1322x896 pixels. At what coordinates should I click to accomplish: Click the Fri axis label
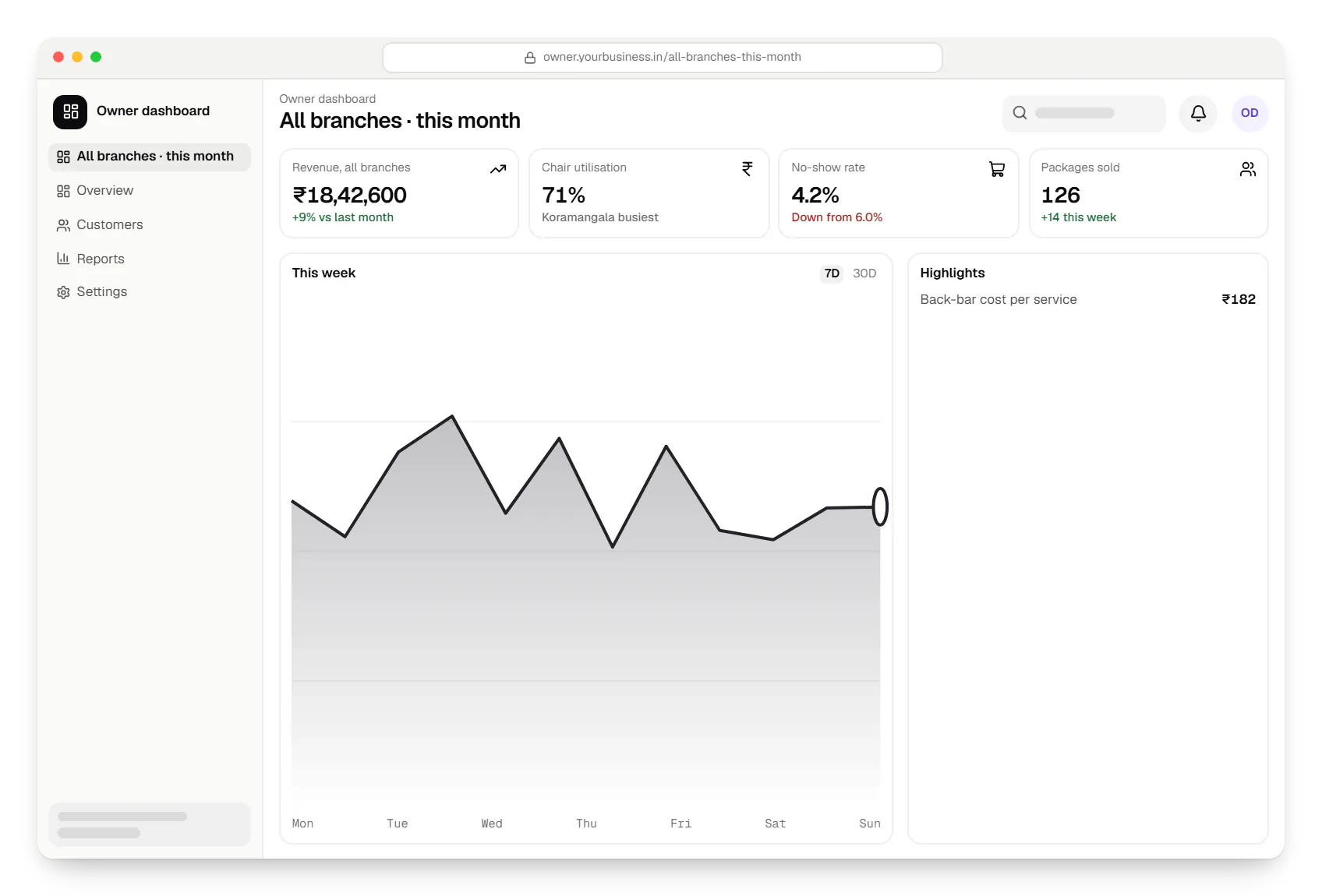[680, 824]
